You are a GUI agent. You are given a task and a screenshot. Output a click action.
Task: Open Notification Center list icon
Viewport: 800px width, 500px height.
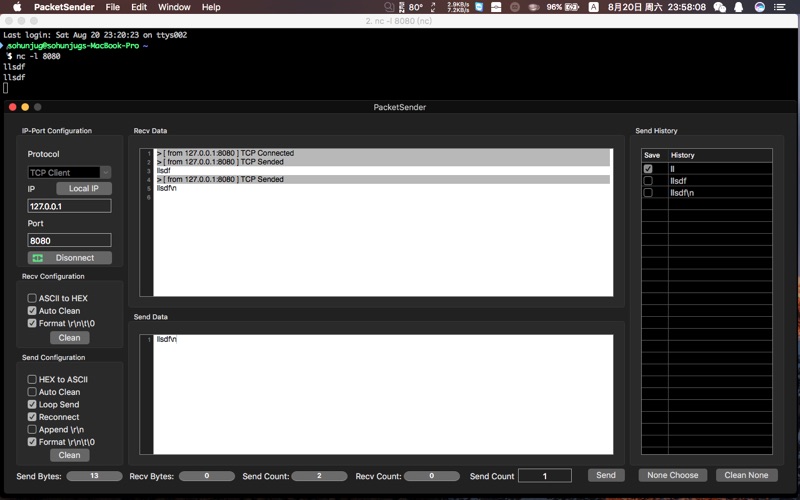[779, 7]
